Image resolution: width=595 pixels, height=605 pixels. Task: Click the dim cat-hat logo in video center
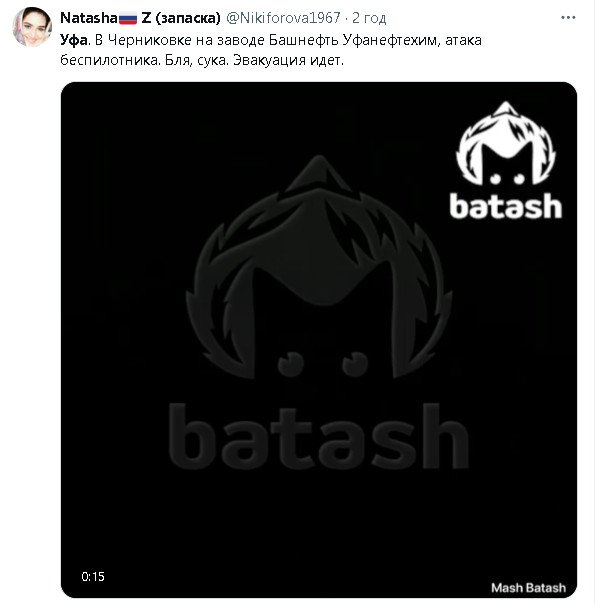coord(319,266)
